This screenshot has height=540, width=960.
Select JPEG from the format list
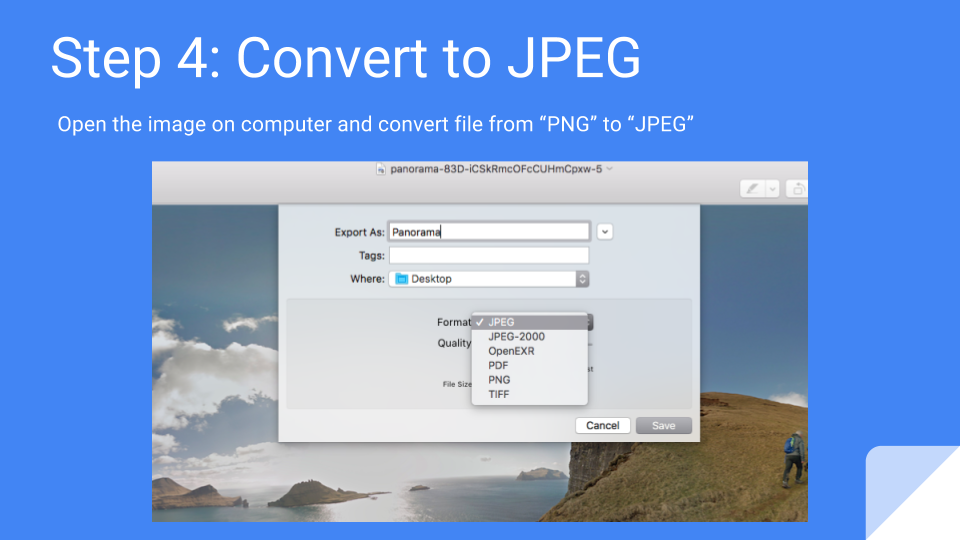tap(502, 322)
